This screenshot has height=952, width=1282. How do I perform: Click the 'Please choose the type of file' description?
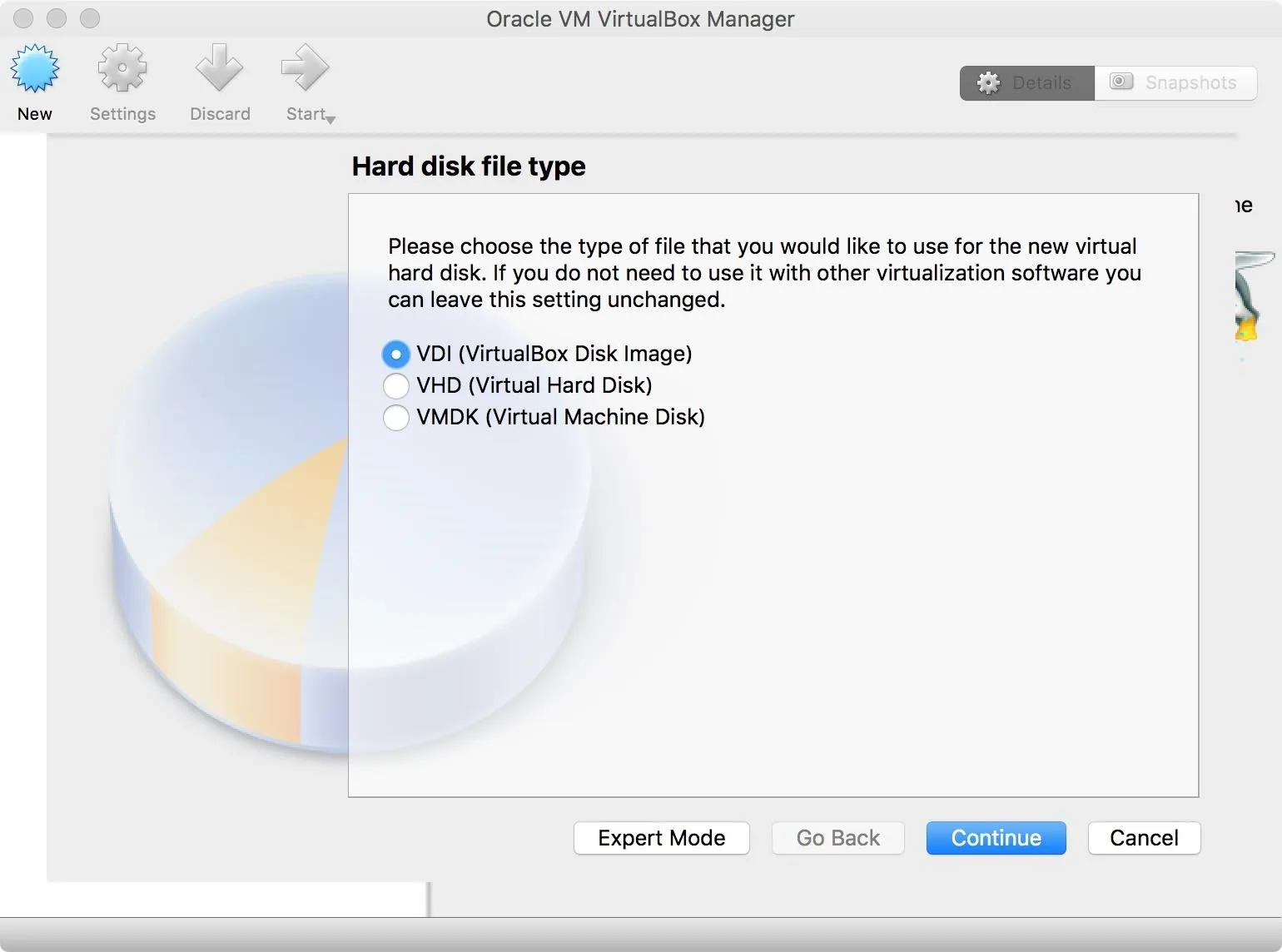(x=764, y=273)
